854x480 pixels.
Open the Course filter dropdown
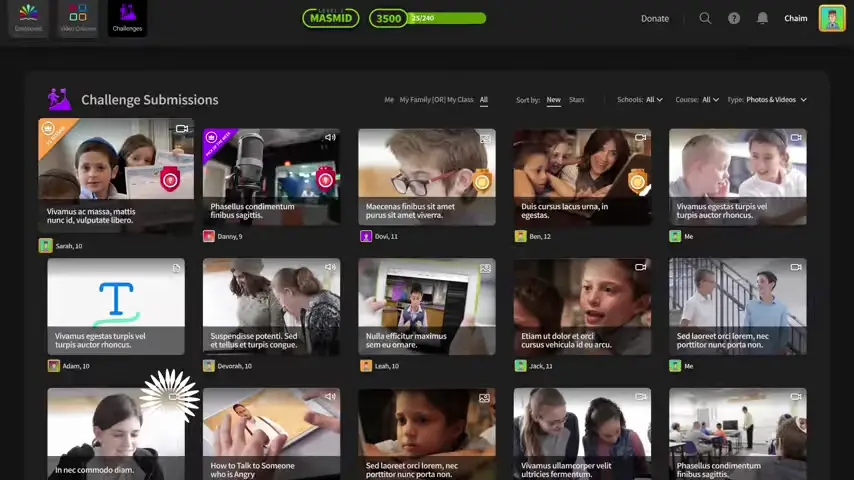[697, 100]
